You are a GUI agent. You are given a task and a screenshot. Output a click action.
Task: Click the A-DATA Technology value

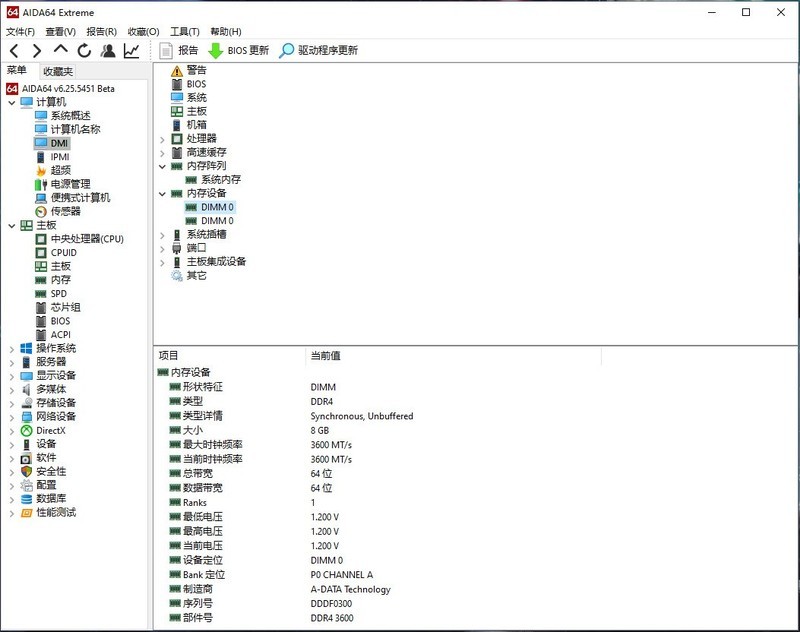coord(351,590)
